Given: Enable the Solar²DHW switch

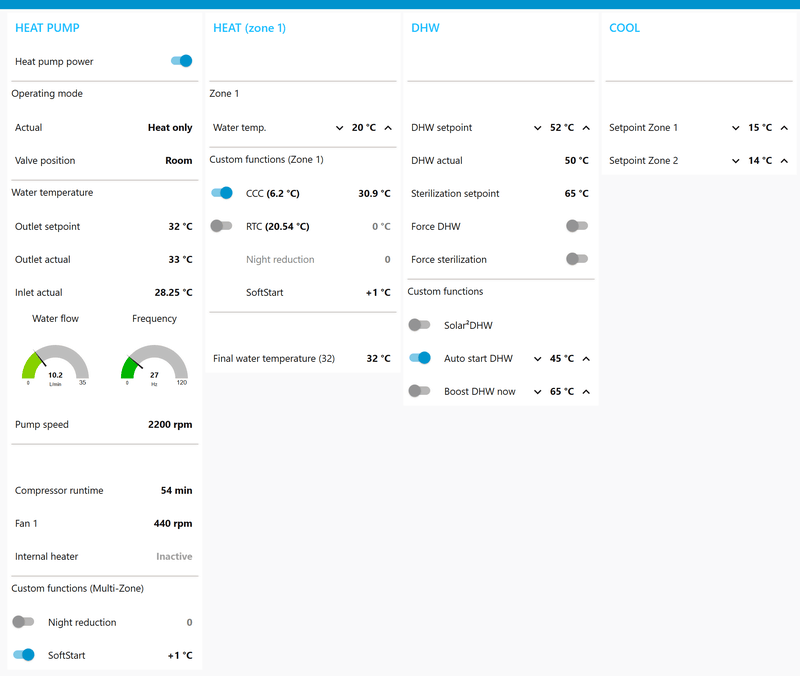Looking at the screenshot, I should [x=419, y=325].
